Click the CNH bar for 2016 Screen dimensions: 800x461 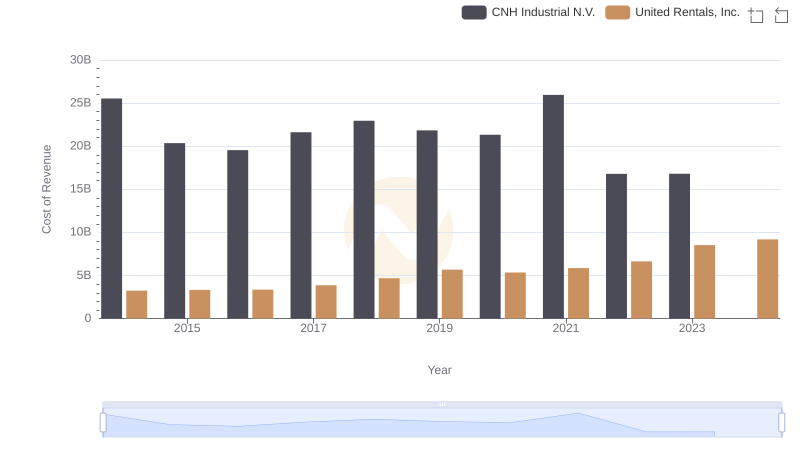click(x=238, y=234)
